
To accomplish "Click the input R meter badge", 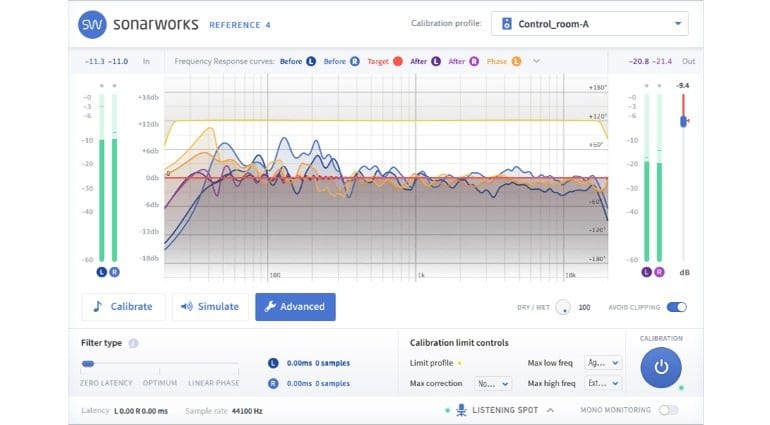I will pos(114,272).
